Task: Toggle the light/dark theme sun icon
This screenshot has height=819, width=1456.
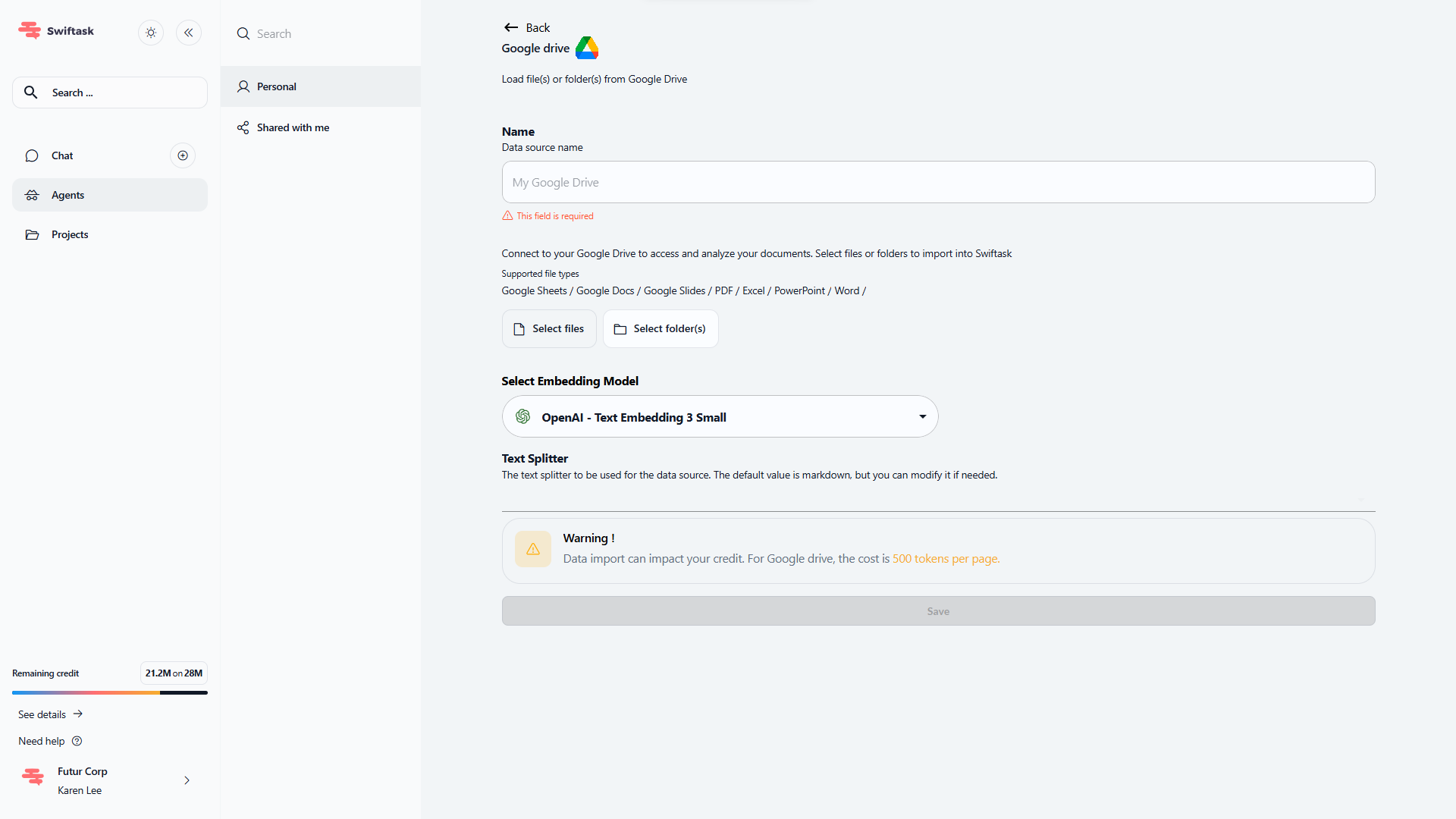Action: (151, 33)
